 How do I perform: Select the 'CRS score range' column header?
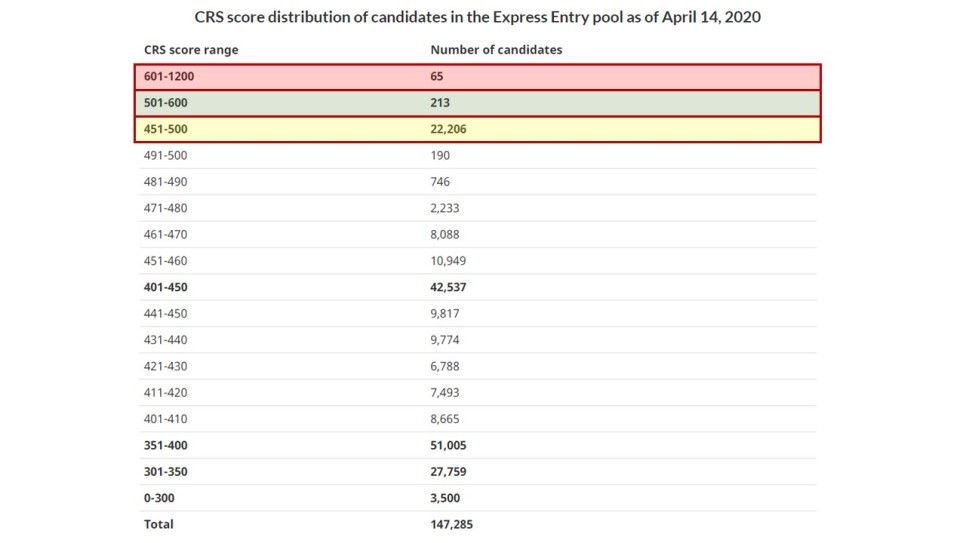191,50
